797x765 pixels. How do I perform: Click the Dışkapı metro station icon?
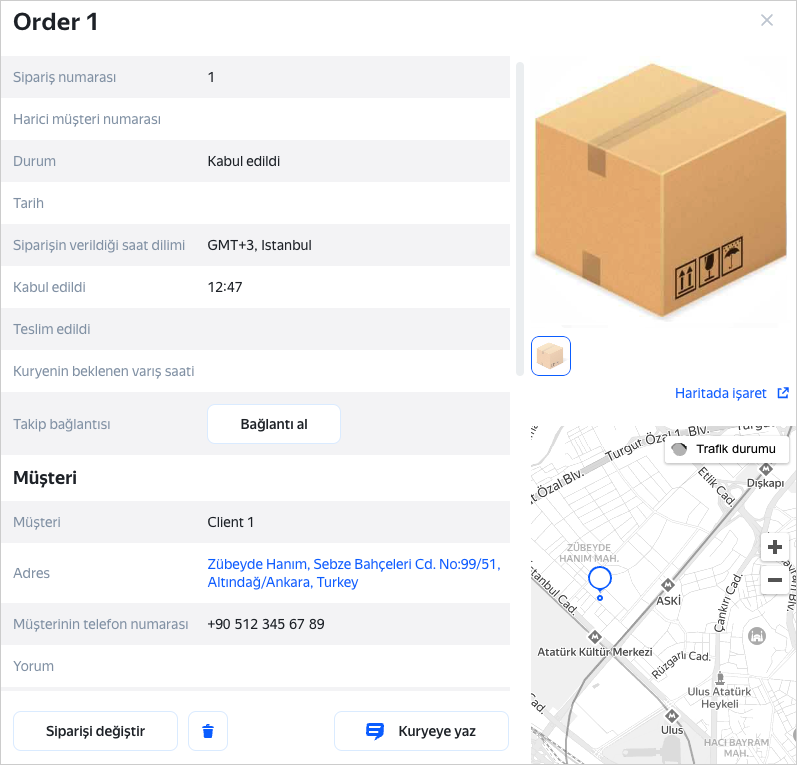(765, 467)
